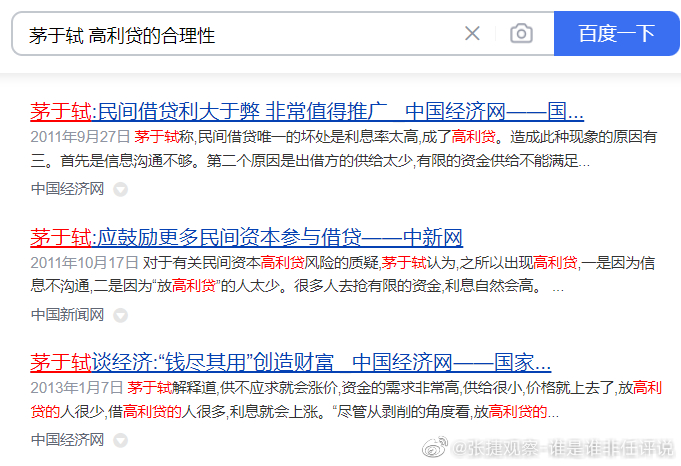Click the date 2013年1月7日 in third snippet
The height and width of the screenshot is (466, 681).
(x=77, y=387)
